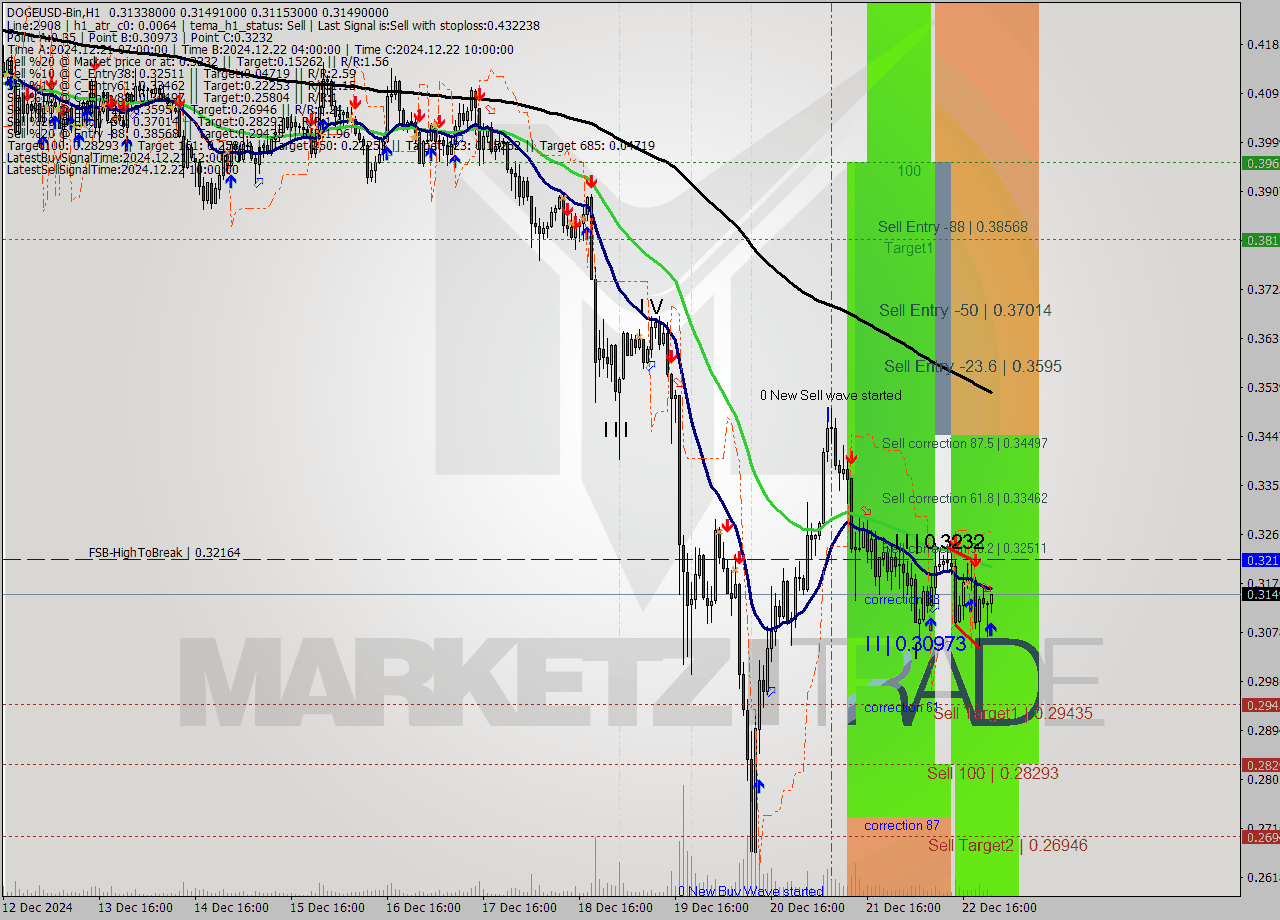The height and width of the screenshot is (920, 1280).
Task: Click the 'Sell Entry -88 | 0.38568' label
Action: (953, 227)
